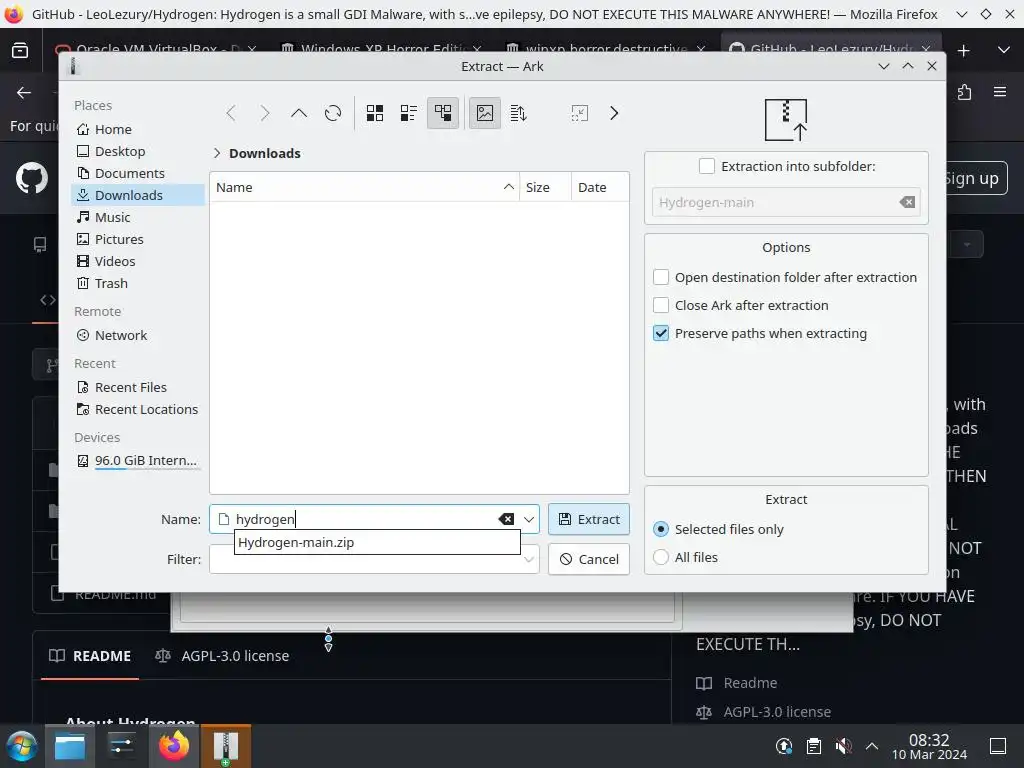
Task: Open the Filter dropdown arrow
Action: pos(529,559)
